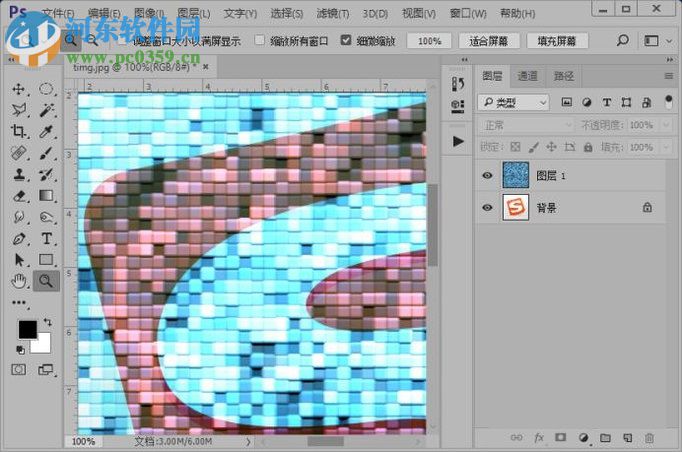This screenshot has width=682, height=452.
Task: Delete the selected layer
Action: (649, 438)
